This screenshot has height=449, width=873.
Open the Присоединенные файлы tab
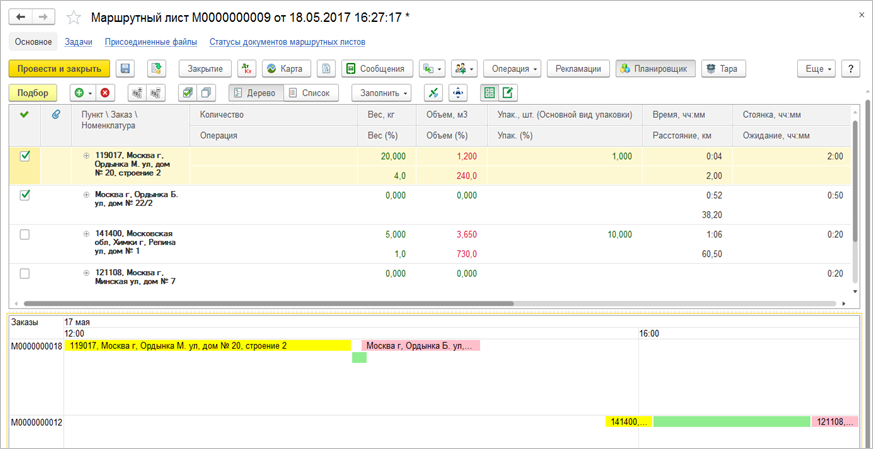pyautogui.click(x=149, y=42)
